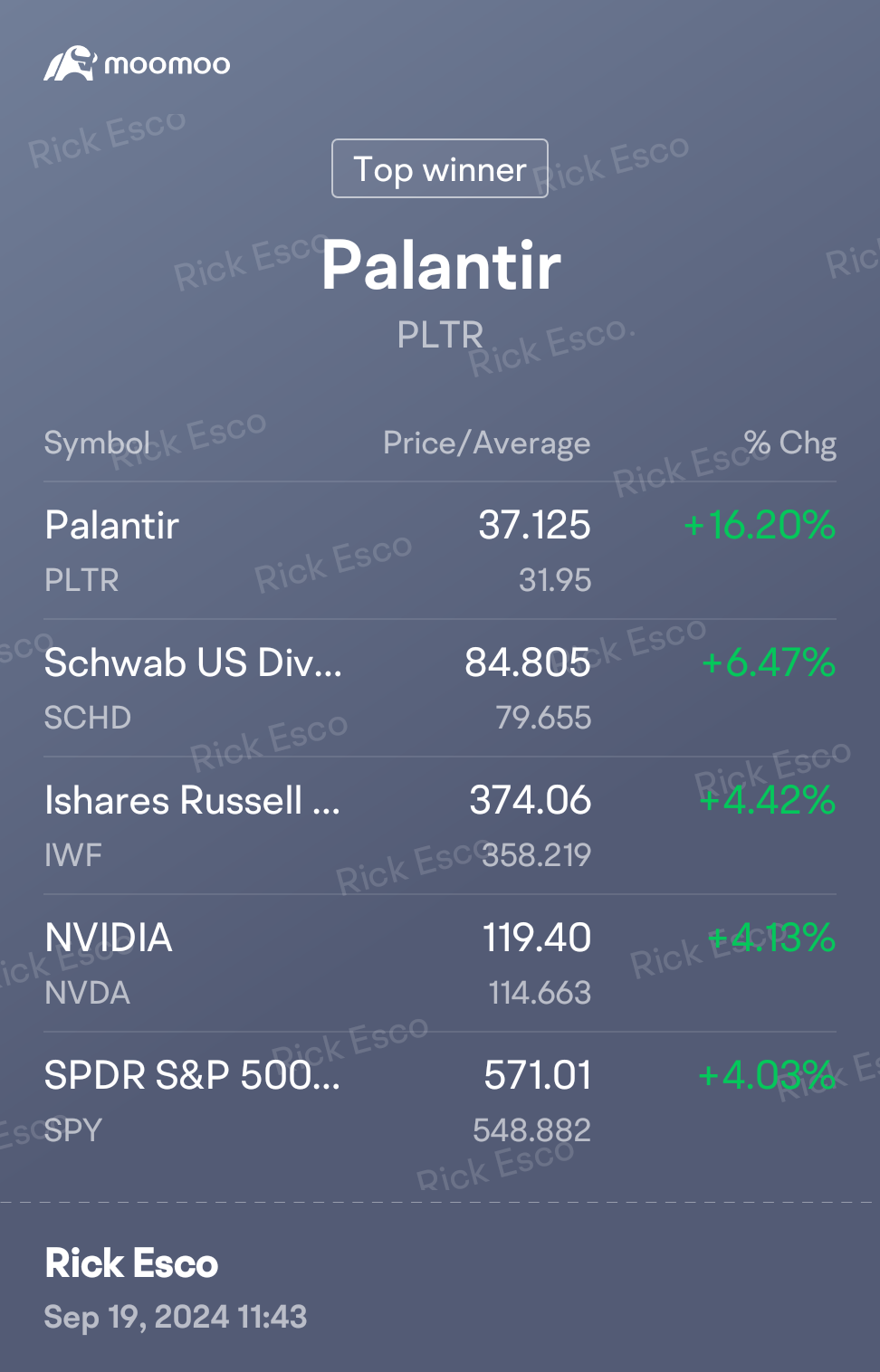880x1372 pixels.
Task: Click the SPY ticker symbol
Action: pos(73,1130)
